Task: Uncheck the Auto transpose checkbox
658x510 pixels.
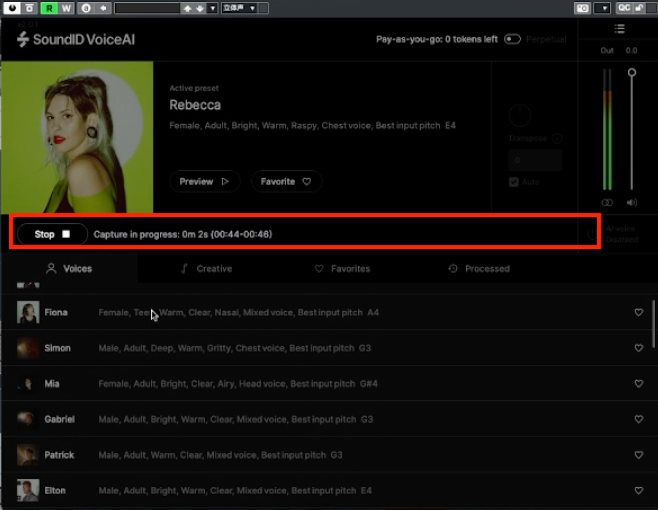Action: pyautogui.click(x=514, y=182)
